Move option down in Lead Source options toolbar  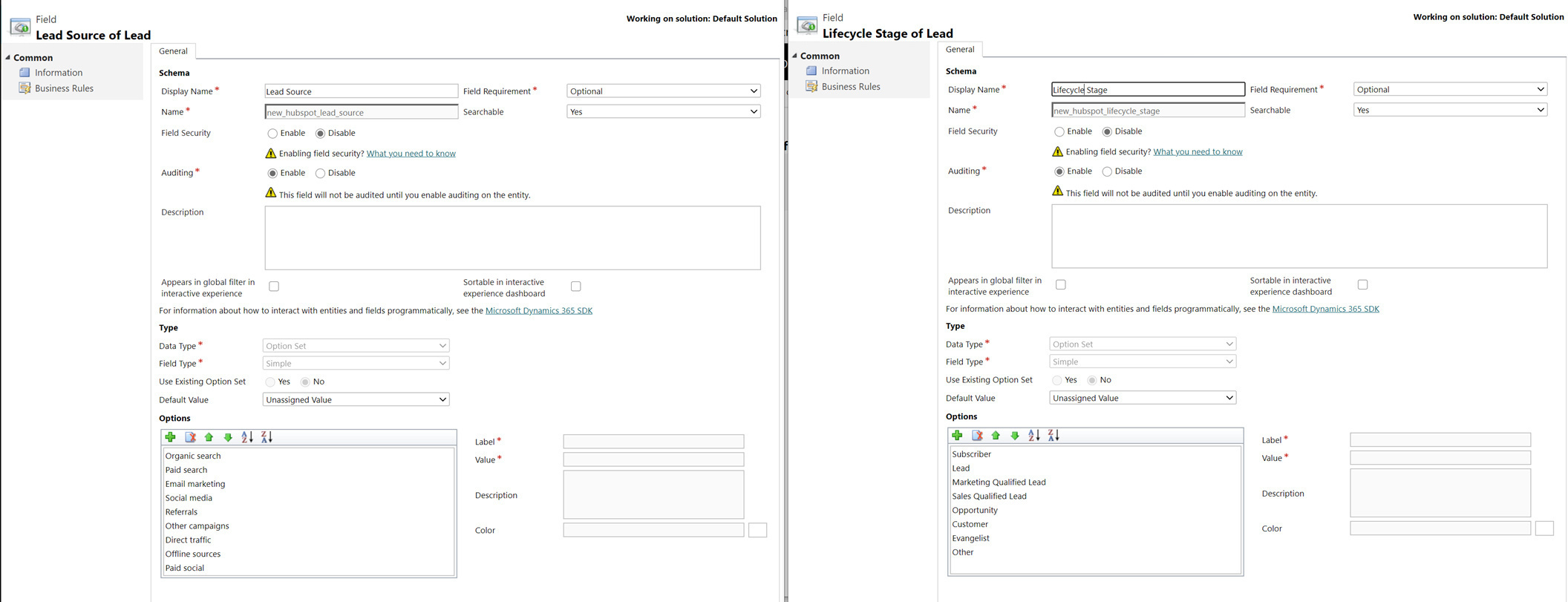point(228,437)
